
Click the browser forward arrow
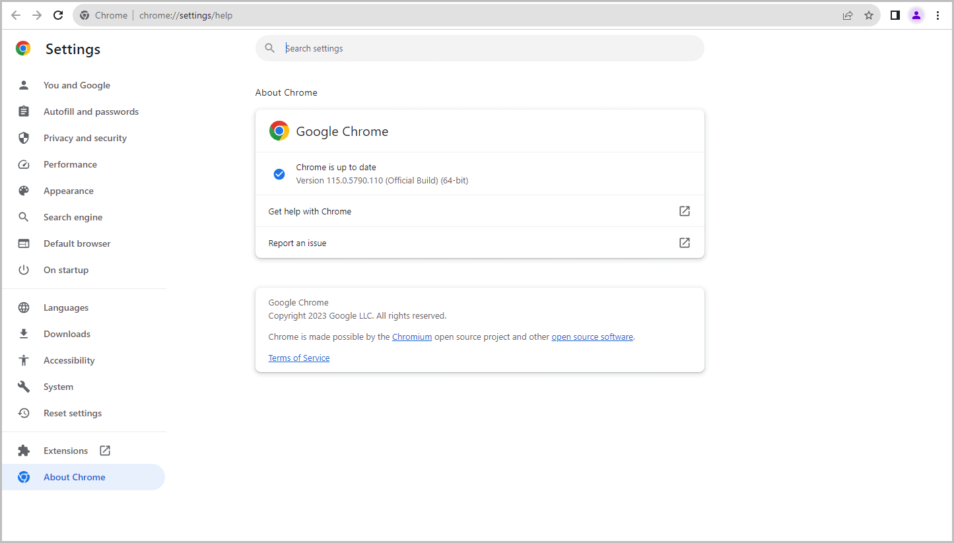[37, 15]
